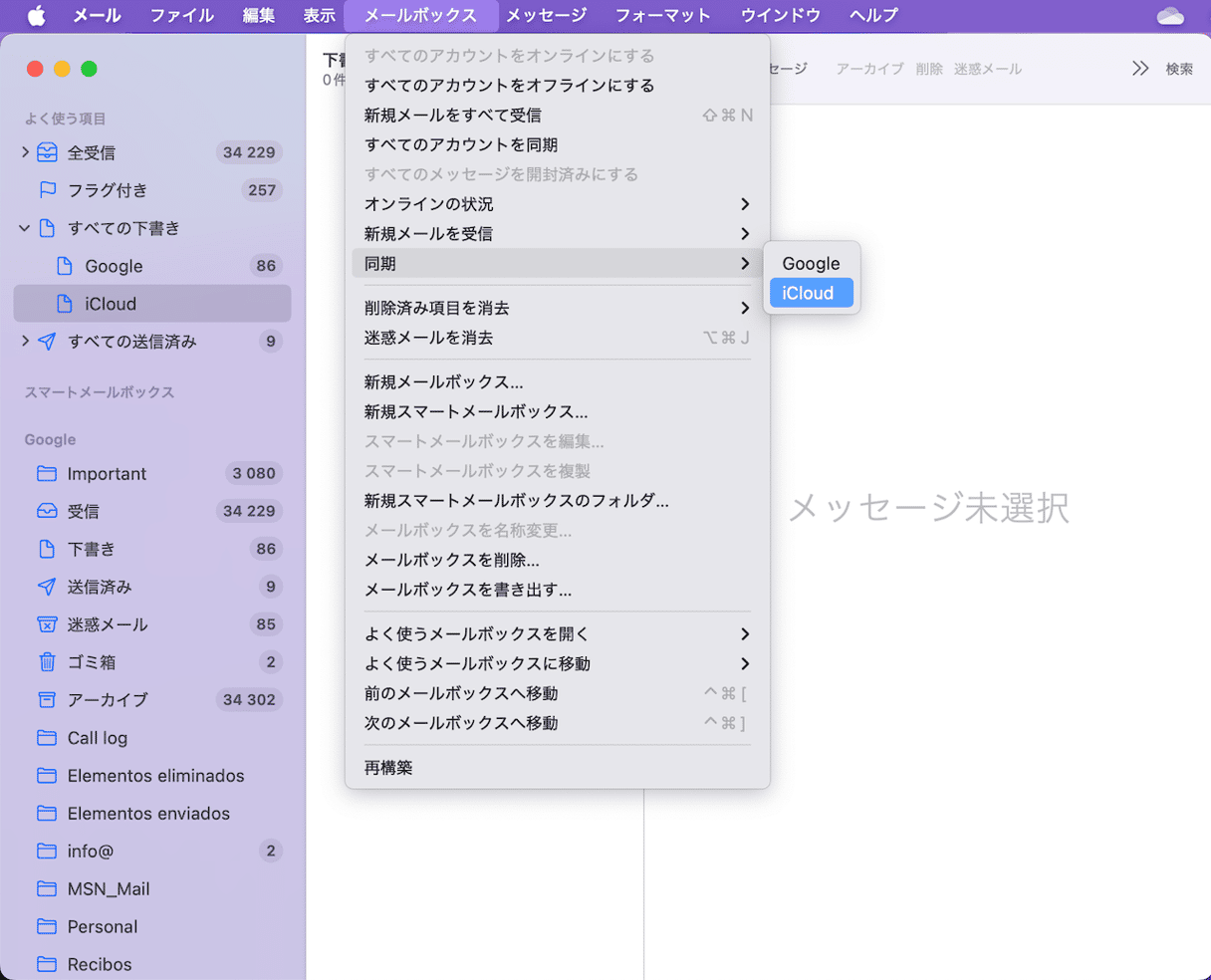Image resolution: width=1211 pixels, height=980 pixels.
Task: Choose 新規メールをすべて受信
Action: tap(558, 116)
